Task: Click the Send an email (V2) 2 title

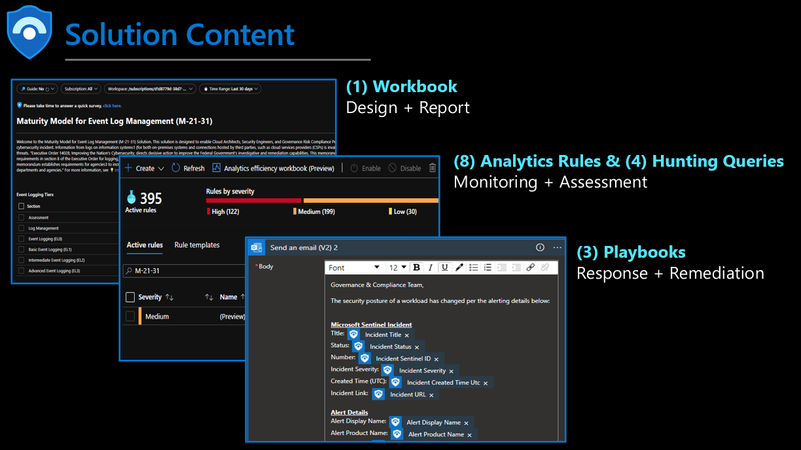Action: click(304, 248)
